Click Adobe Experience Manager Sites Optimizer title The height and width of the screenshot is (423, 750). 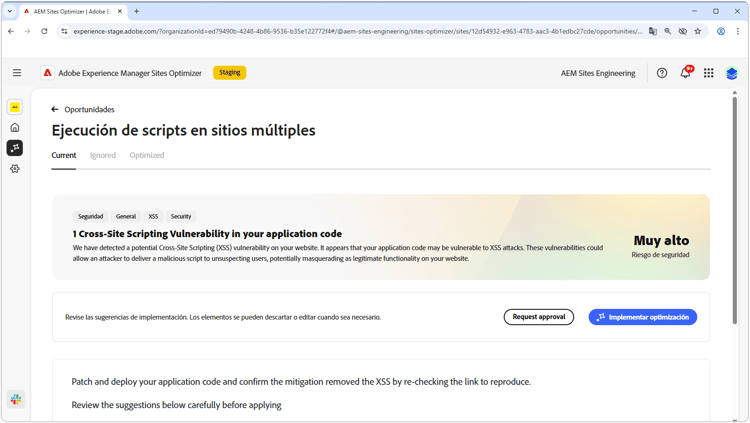click(130, 73)
